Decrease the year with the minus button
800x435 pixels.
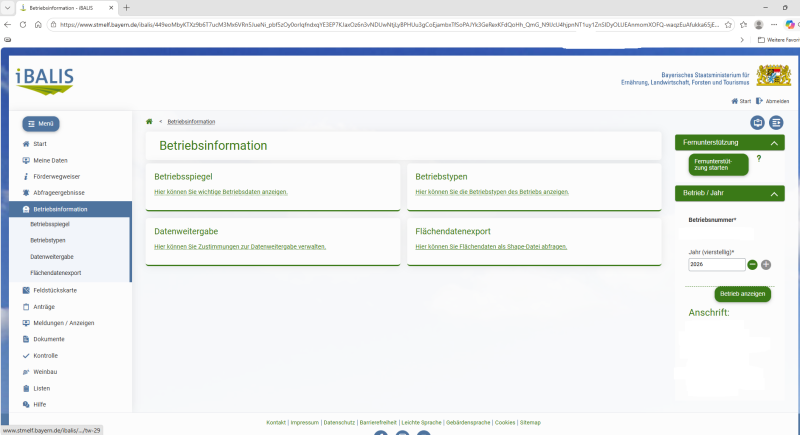[752, 265]
